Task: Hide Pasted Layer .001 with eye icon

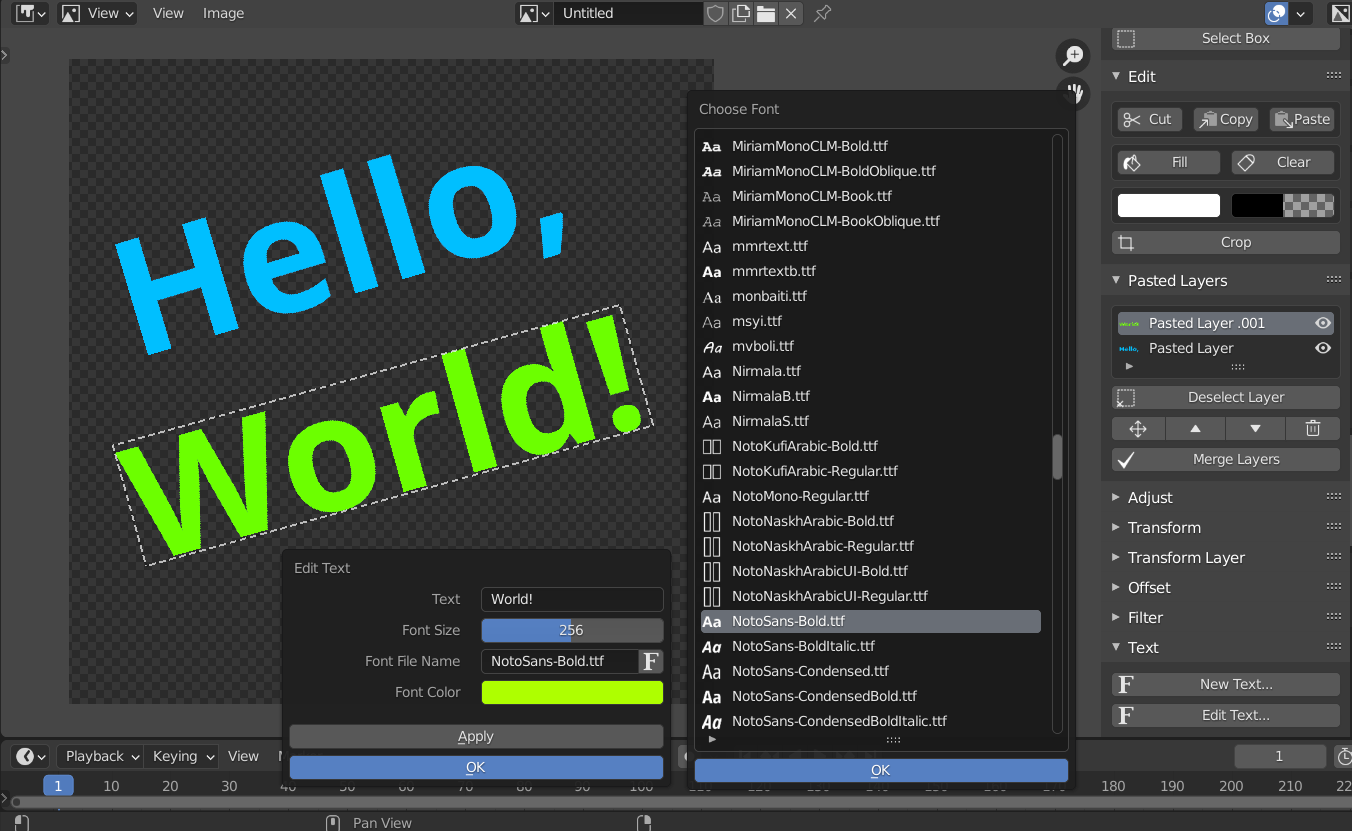Action: [x=1323, y=323]
